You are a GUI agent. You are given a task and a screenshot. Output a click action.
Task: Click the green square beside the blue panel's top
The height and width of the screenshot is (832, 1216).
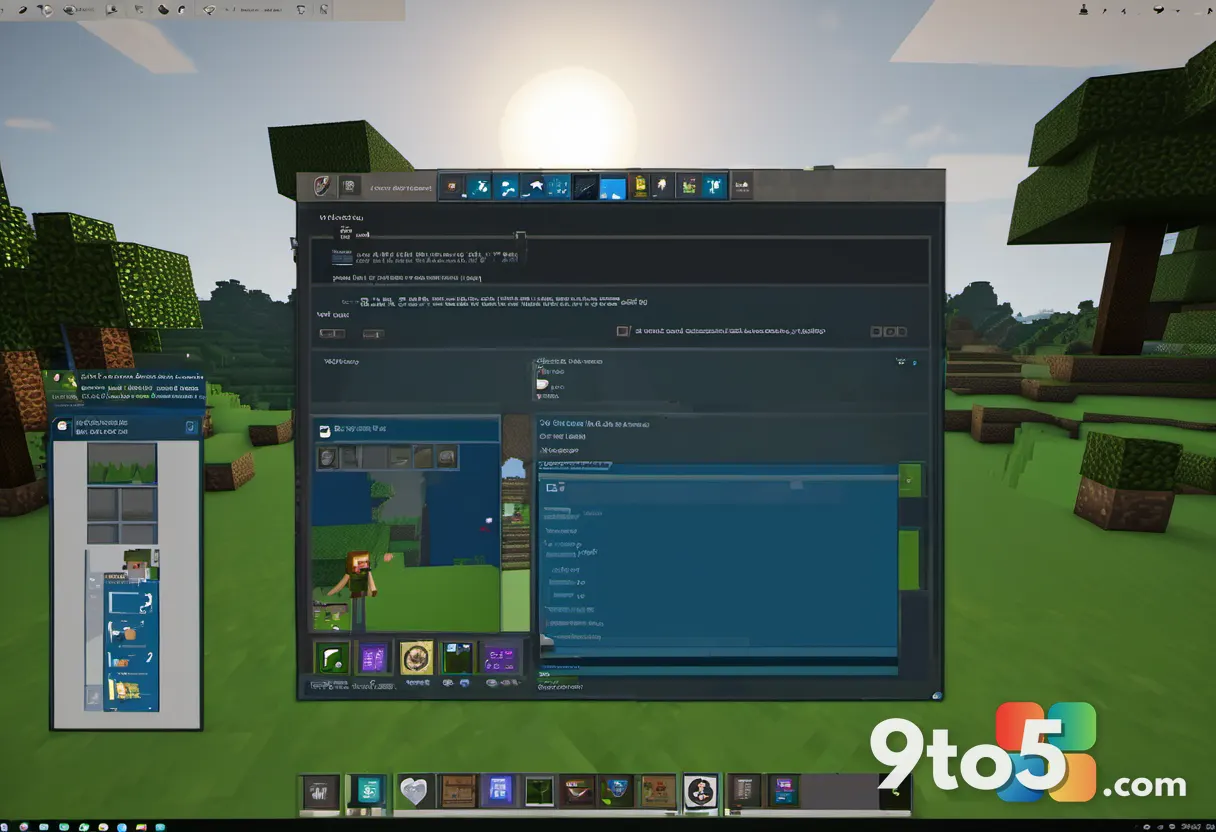[x=909, y=479]
